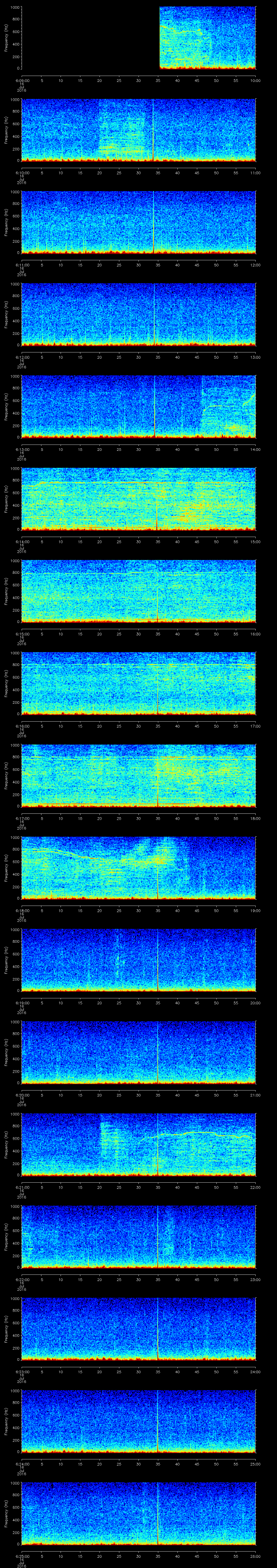Click the "6:14:00" time axis label

(22, 542)
